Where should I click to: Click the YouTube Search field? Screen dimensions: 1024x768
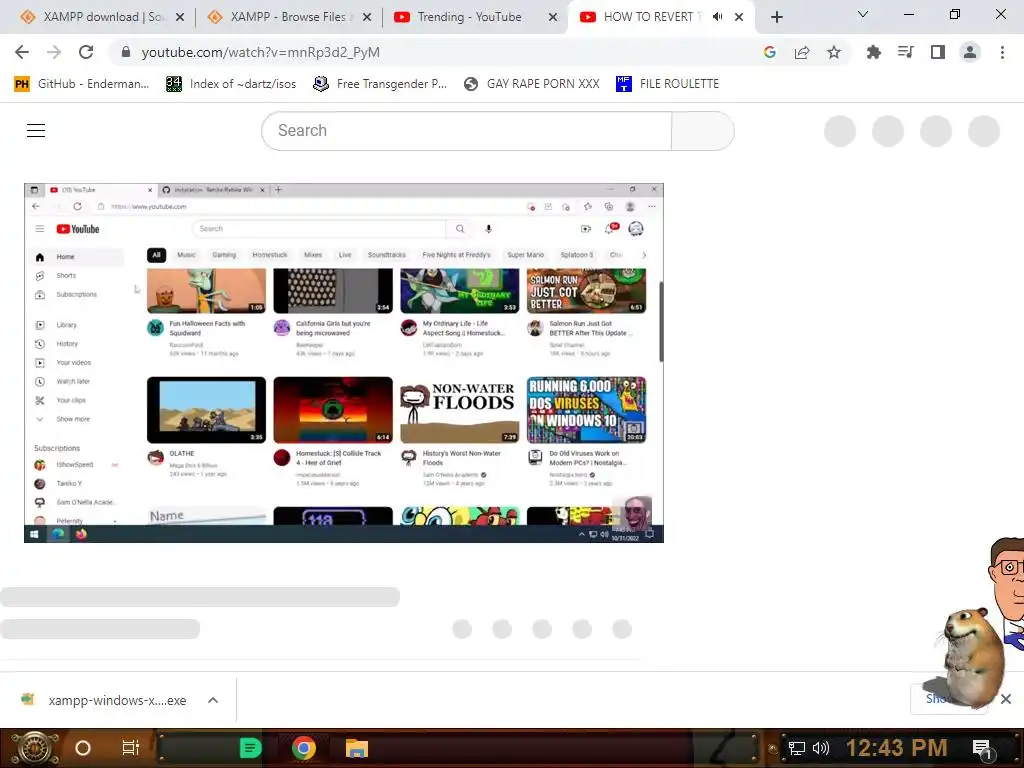tap(466, 131)
